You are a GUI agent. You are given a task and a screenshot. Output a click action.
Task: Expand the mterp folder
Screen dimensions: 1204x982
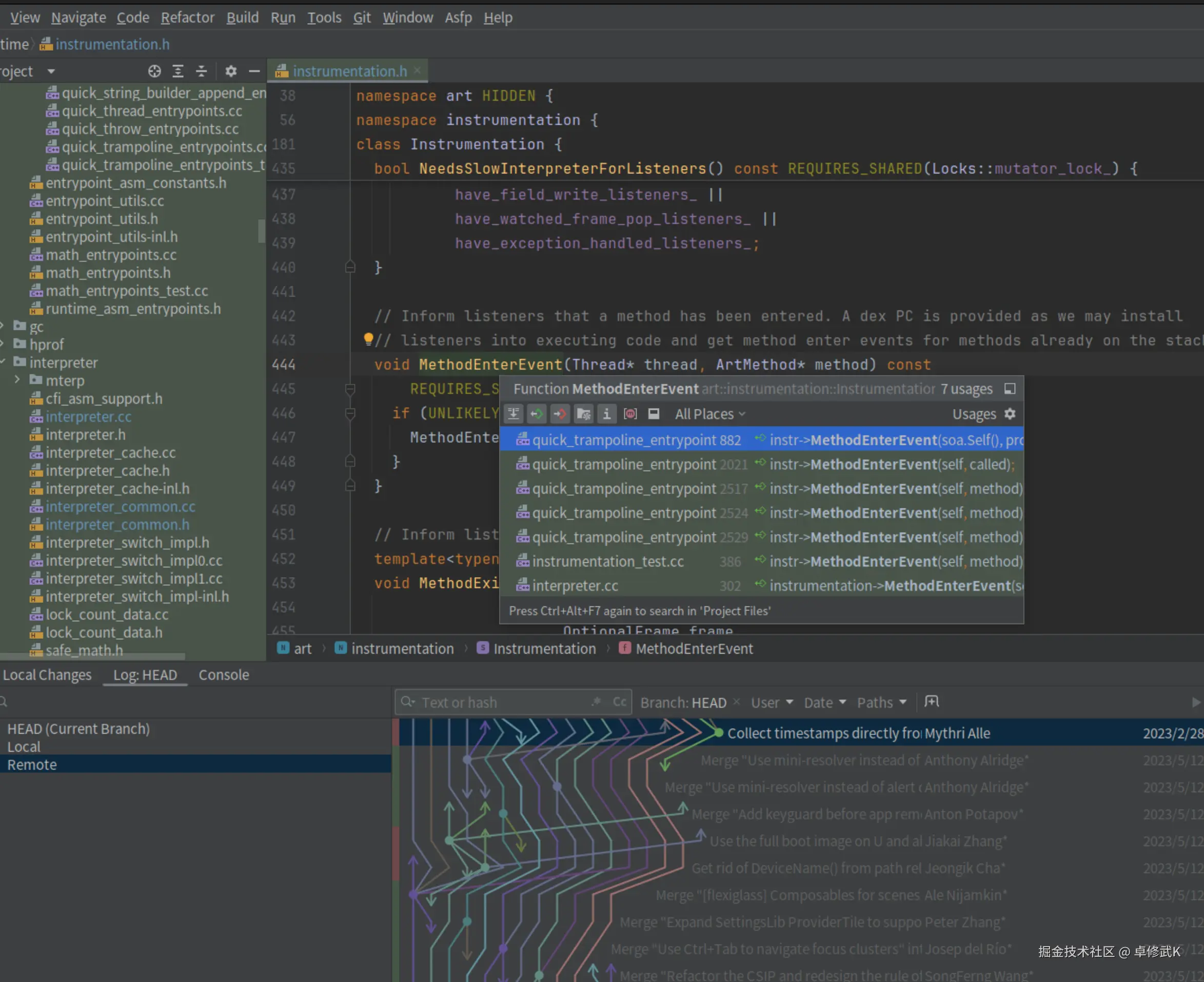(x=17, y=380)
